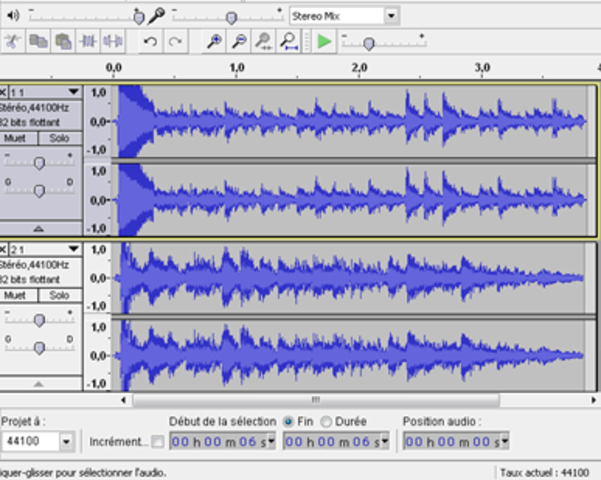This screenshot has height=480, width=601.
Task: Open the Fin time format dropdown arrow
Action: click(x=385, y=442)
